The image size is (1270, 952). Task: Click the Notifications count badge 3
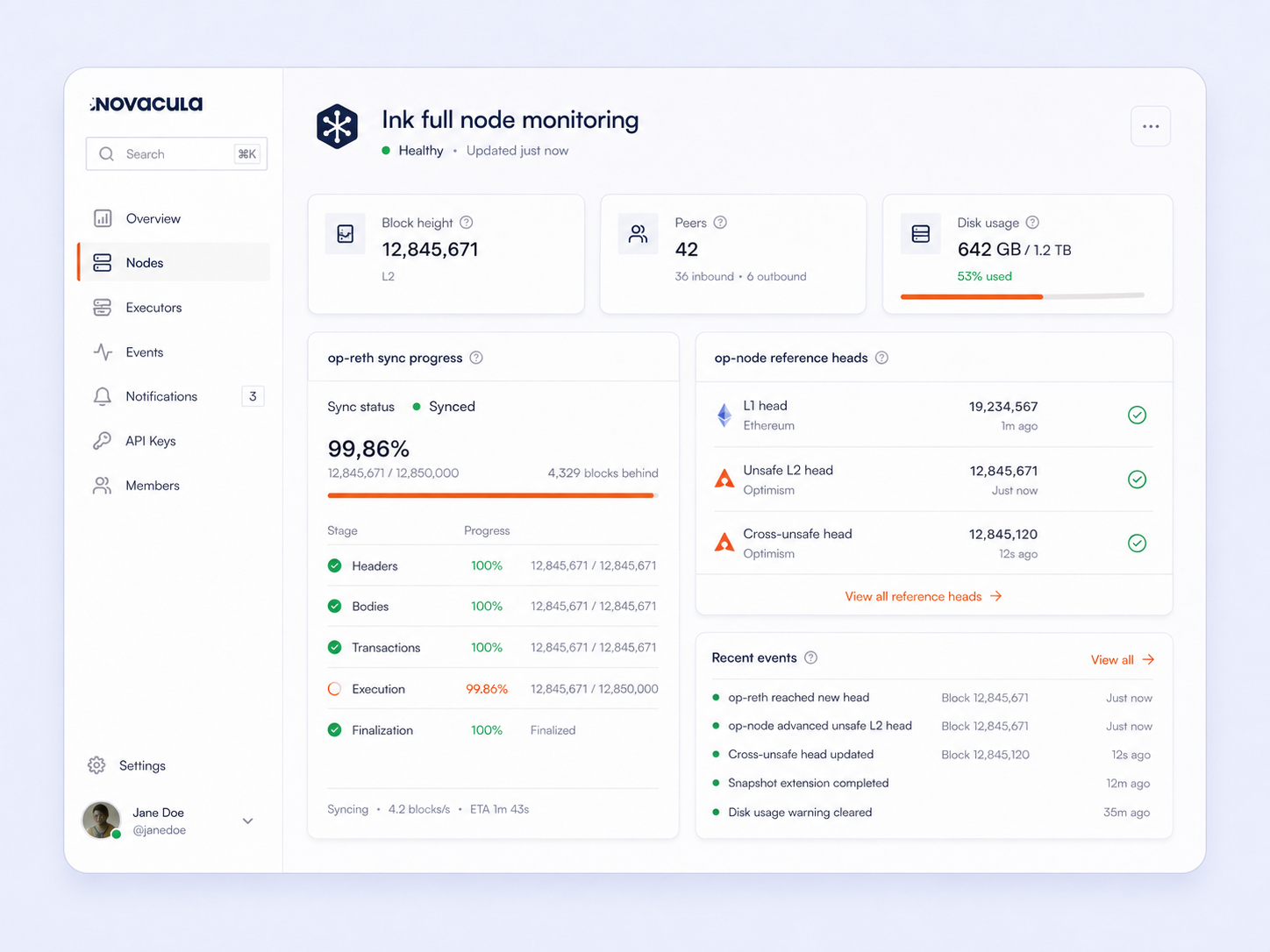click(x=253, y=396)
